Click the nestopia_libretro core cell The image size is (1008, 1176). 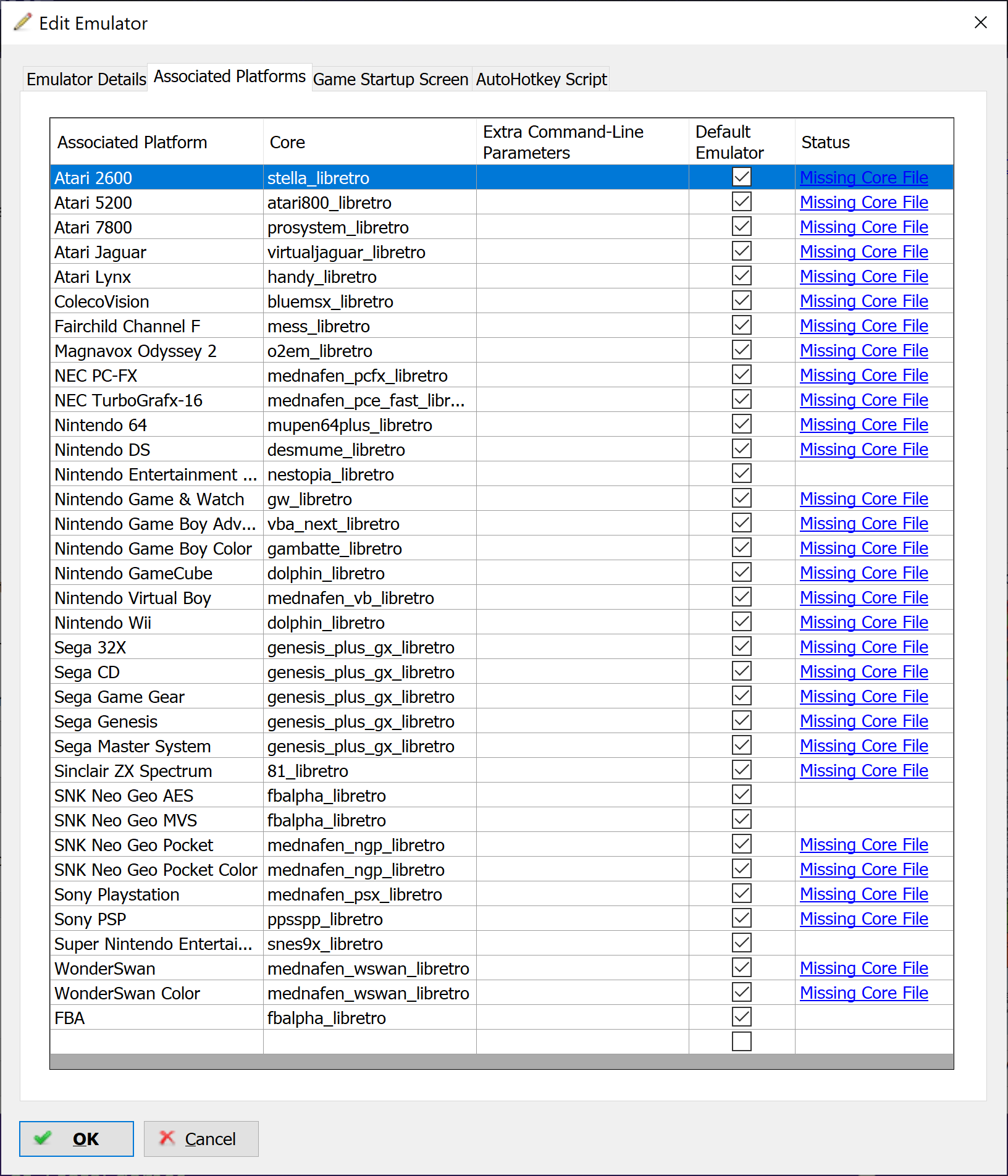[370, 474]
